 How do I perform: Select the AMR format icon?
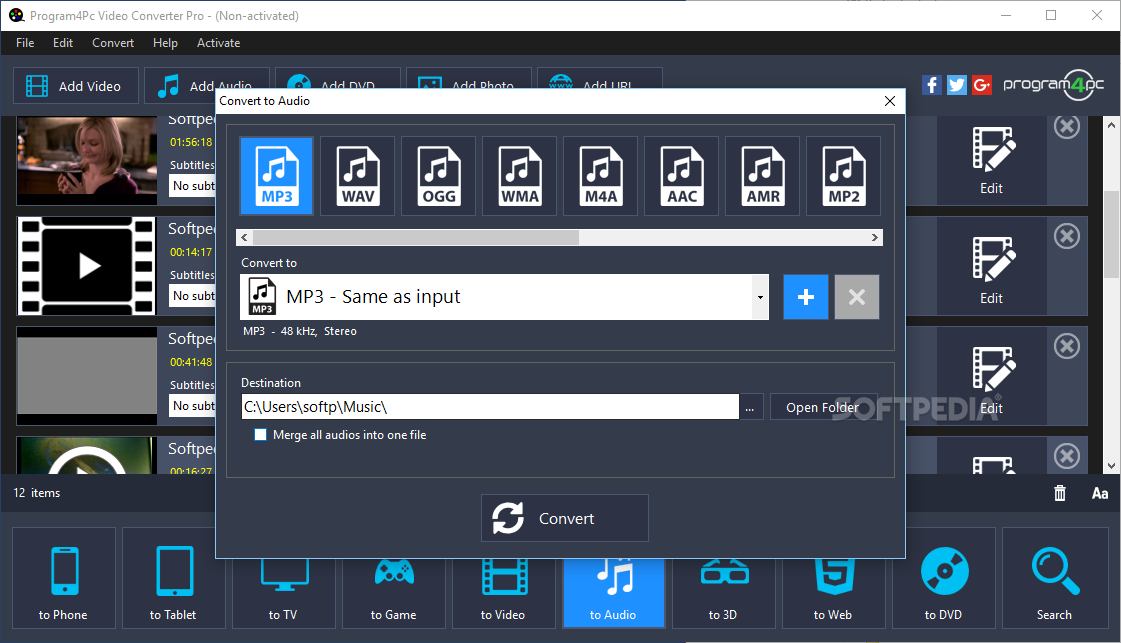[x=763, y=176]
